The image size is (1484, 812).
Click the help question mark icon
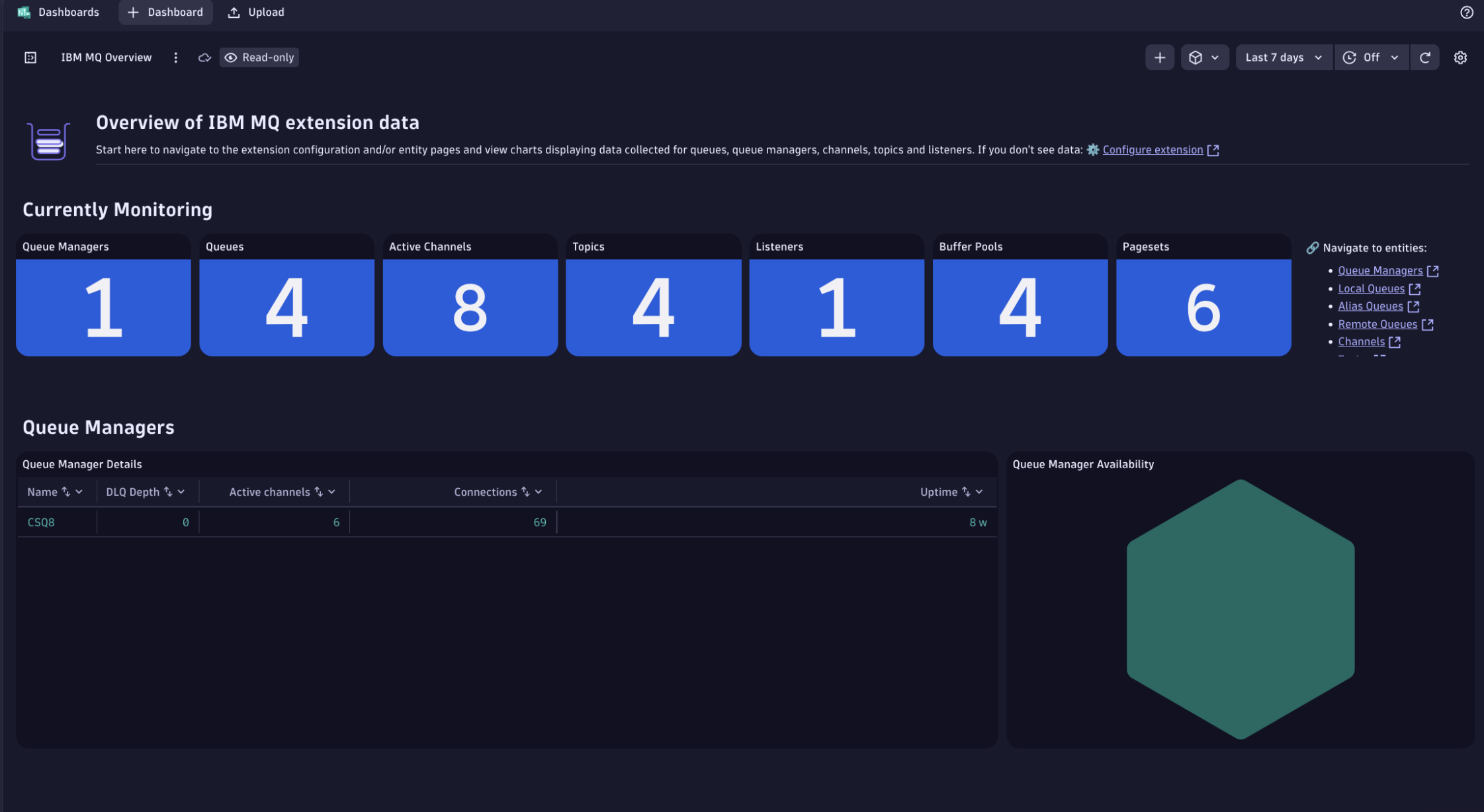pos(1466,13)
